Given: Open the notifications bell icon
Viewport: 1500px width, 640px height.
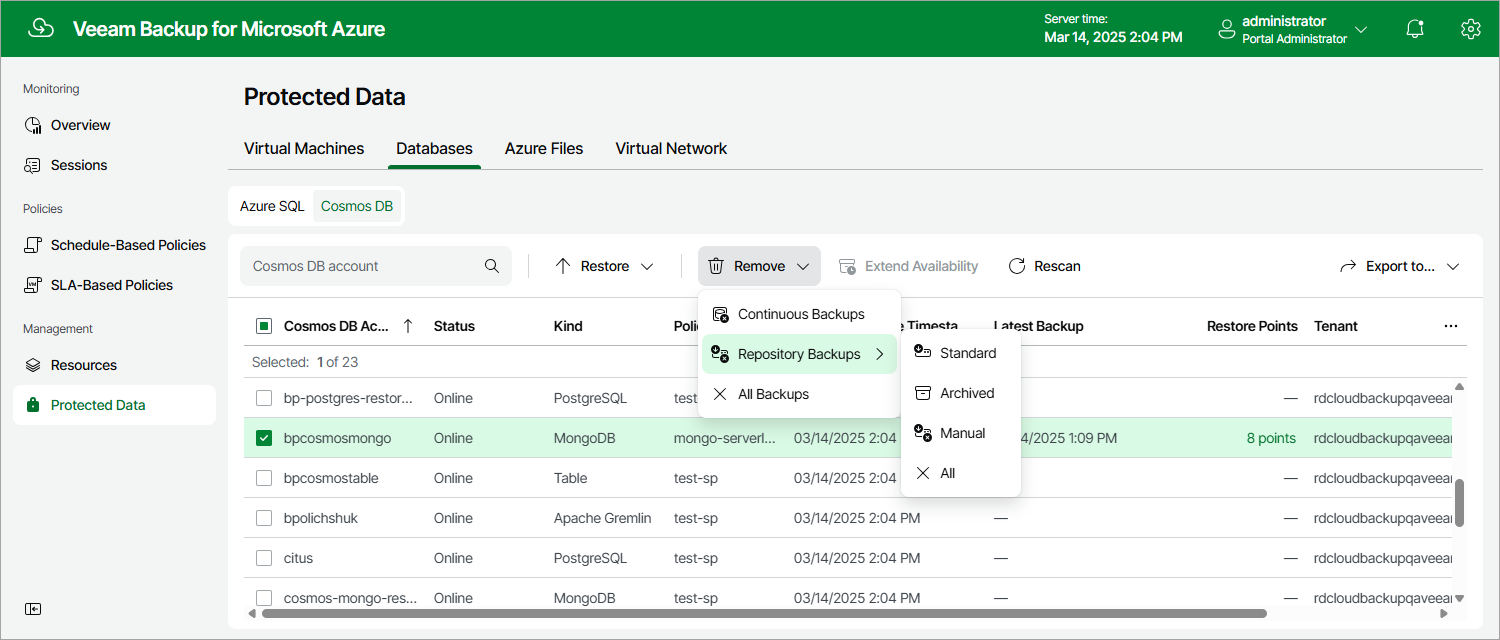Looking at the screenshot, I should click(1415, 29).
